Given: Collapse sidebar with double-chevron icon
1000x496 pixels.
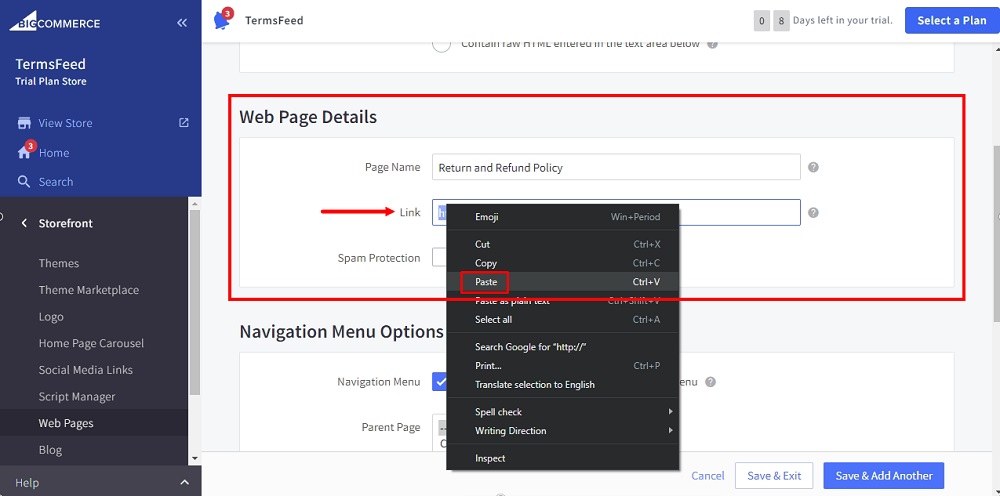Looking at the screenshot, I should click(182, 23).
